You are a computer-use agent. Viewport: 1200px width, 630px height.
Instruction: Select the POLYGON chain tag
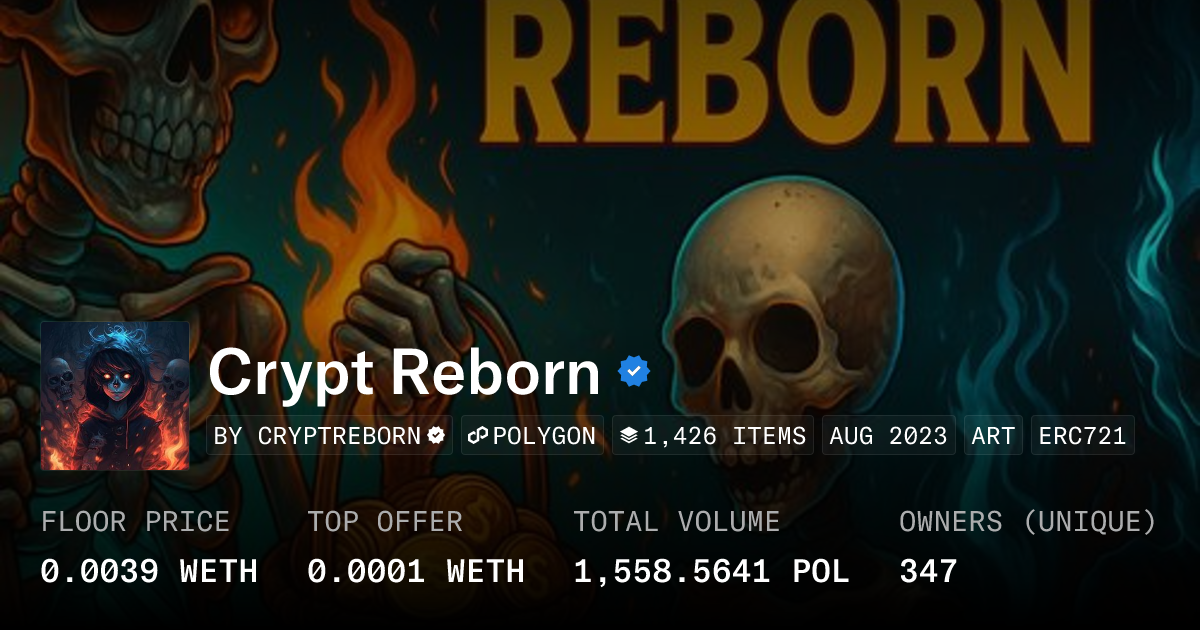click(x=532, y=436)
